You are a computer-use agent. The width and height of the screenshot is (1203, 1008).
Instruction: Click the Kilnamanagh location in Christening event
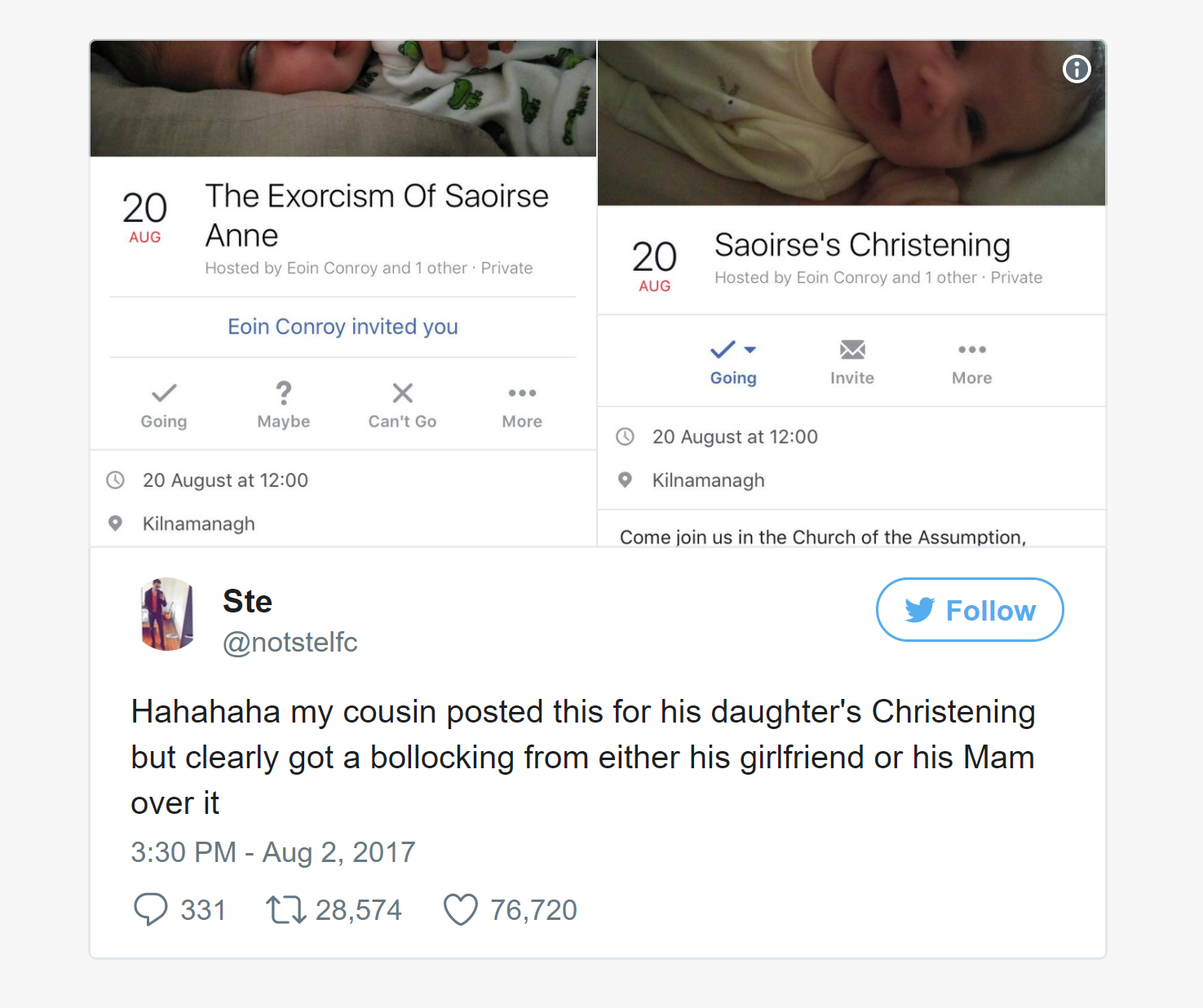pos(708,480)
